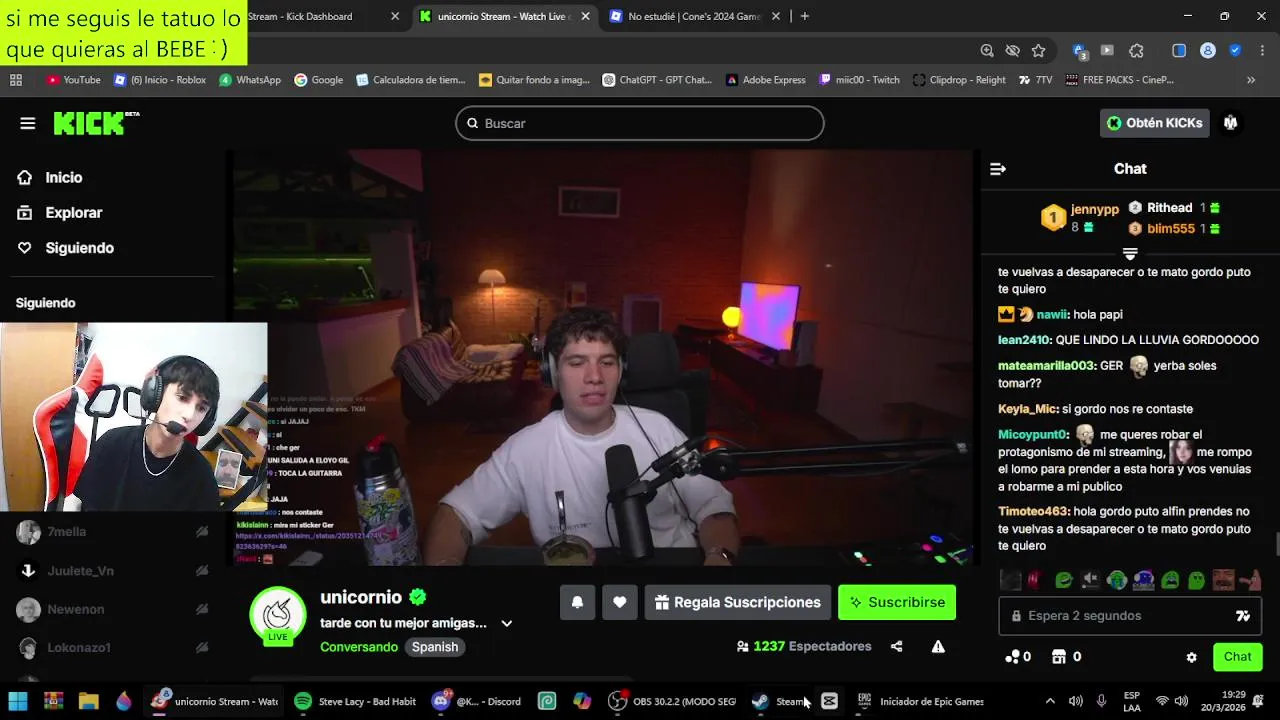The width and height of the screenshot is (1280, 720).
Task: Open Discord from the taskbar
Action: (x=476, y=701)
